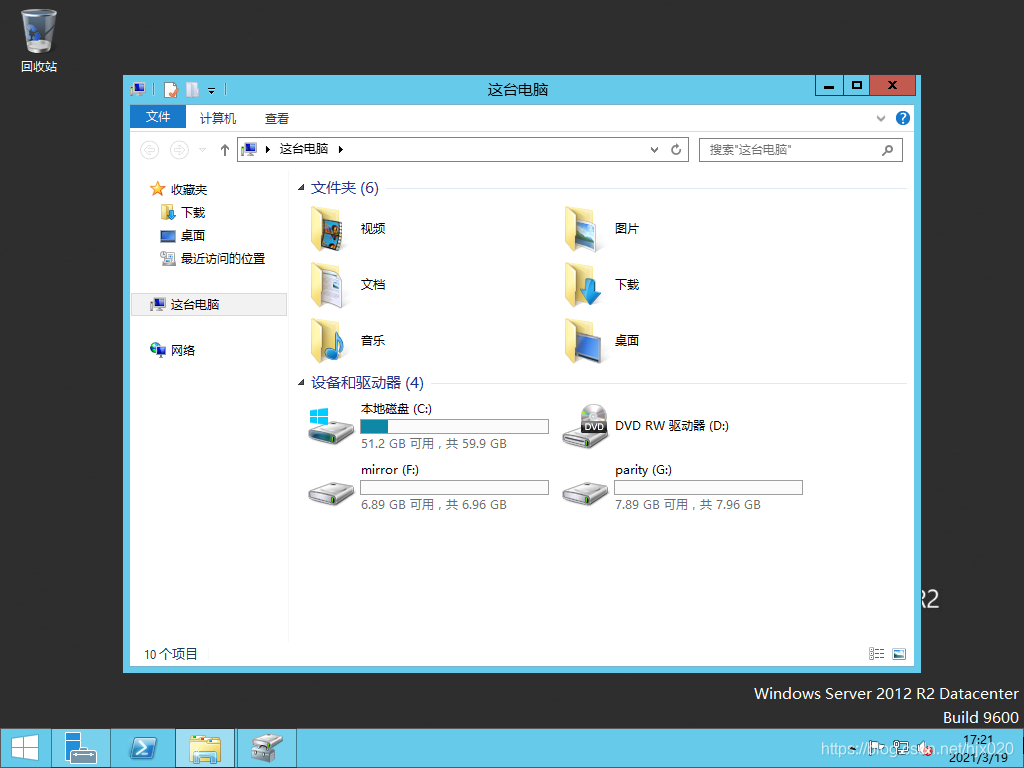Launch PowerShell from the taskbar

142,748
